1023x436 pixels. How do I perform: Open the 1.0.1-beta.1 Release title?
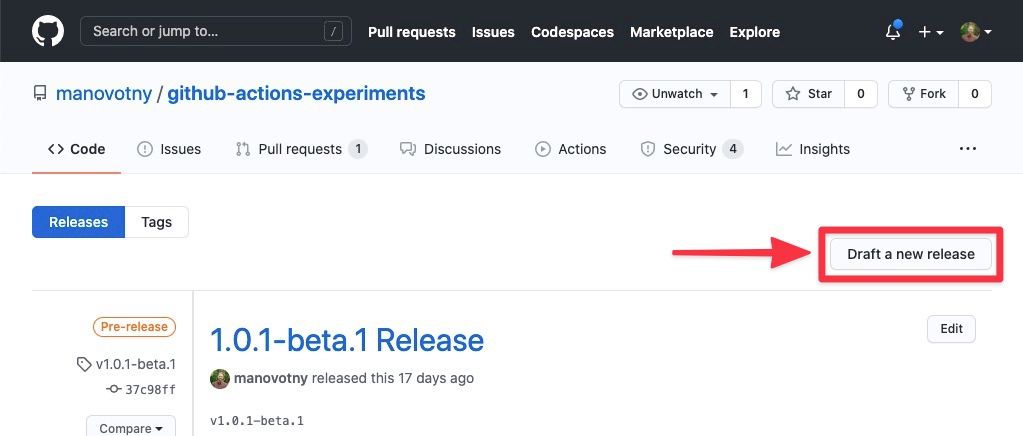(x=347, y=340)
